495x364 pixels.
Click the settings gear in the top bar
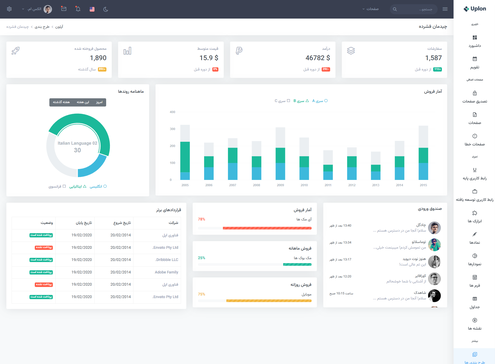[x=9, y=9]
